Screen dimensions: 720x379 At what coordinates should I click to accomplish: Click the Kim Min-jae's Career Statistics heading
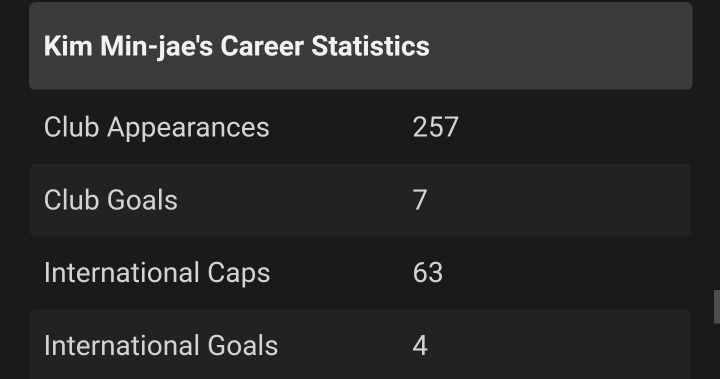(x=236, y=46)
